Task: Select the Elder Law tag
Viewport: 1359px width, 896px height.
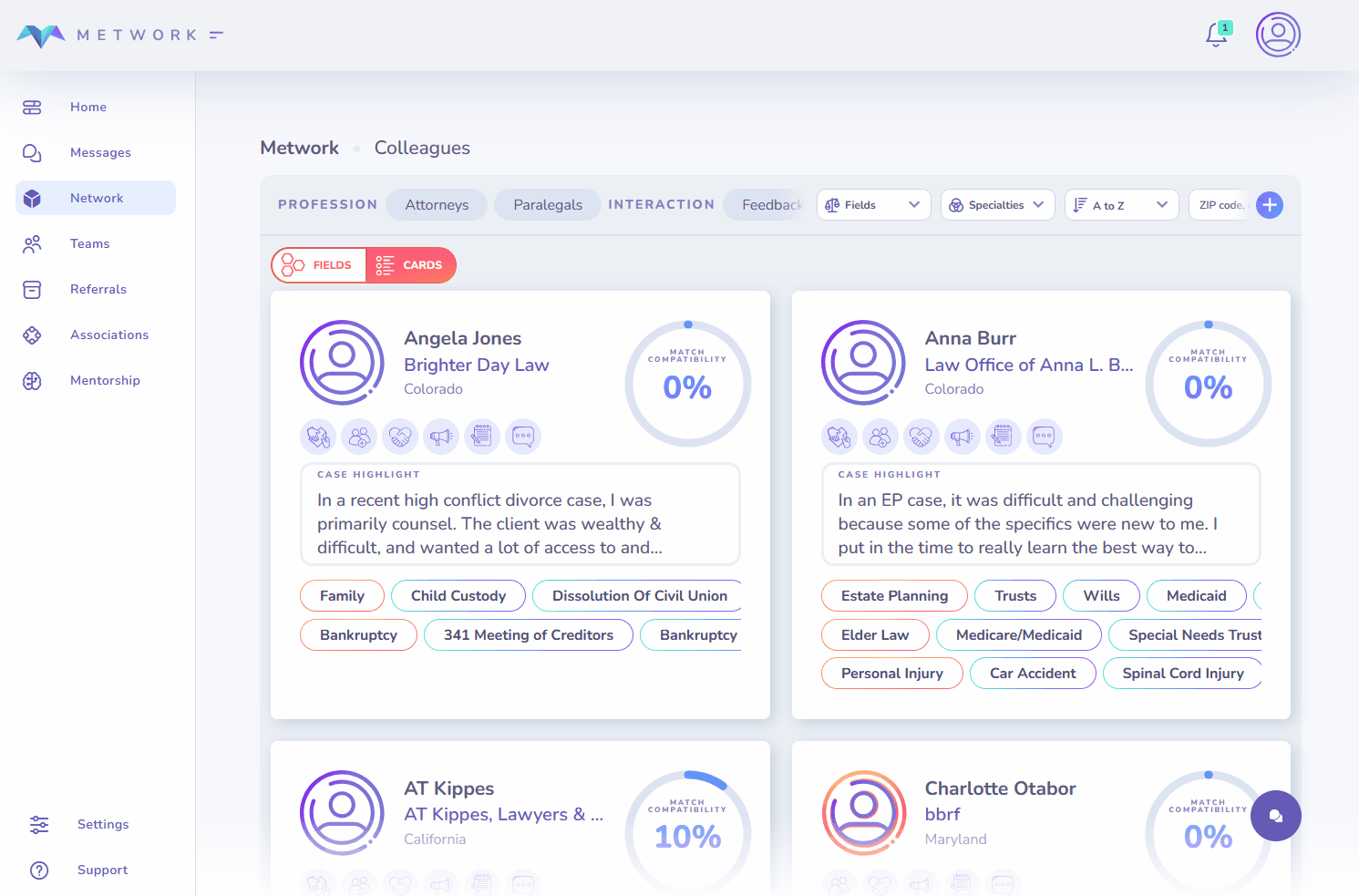Action: [x=875, y=635]
